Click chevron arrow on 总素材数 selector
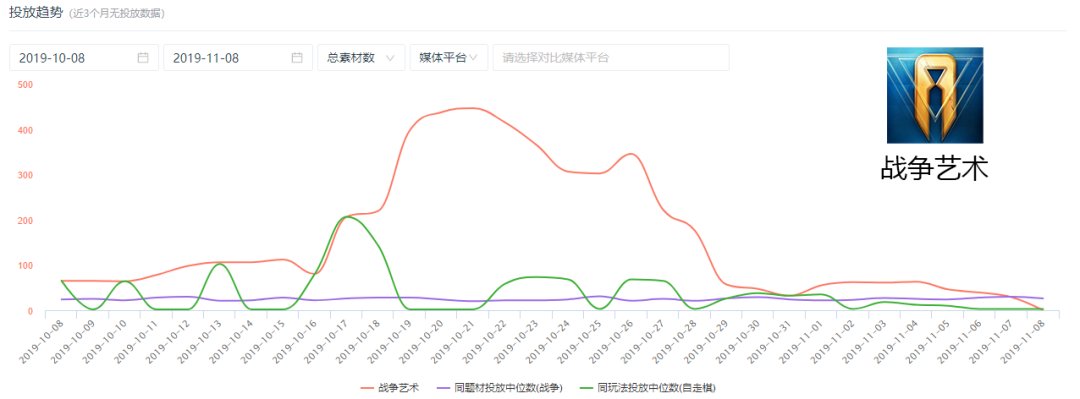This screenshot has width=1080, height=399. (x=391, y=58)
